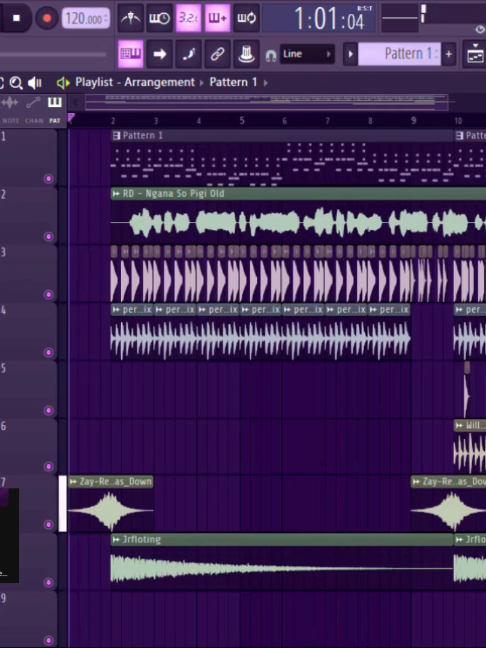Expand the arrow after Pattern 1 breadcrumb

coord(265,83)
